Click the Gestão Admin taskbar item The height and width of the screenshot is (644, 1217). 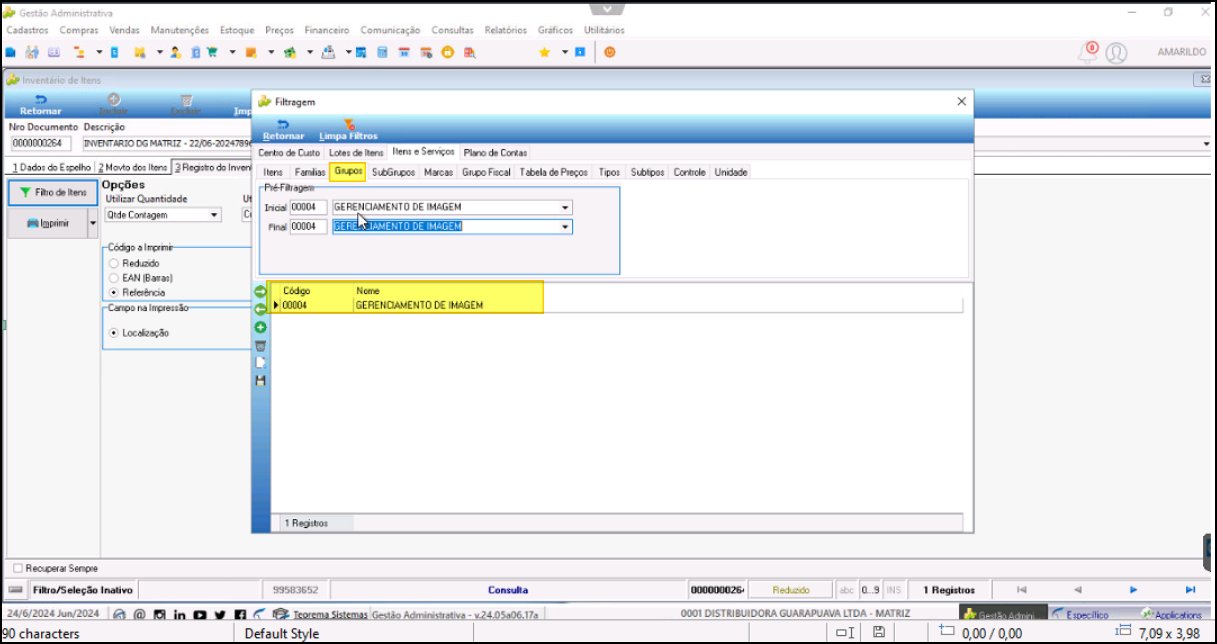click(1003, 614)
